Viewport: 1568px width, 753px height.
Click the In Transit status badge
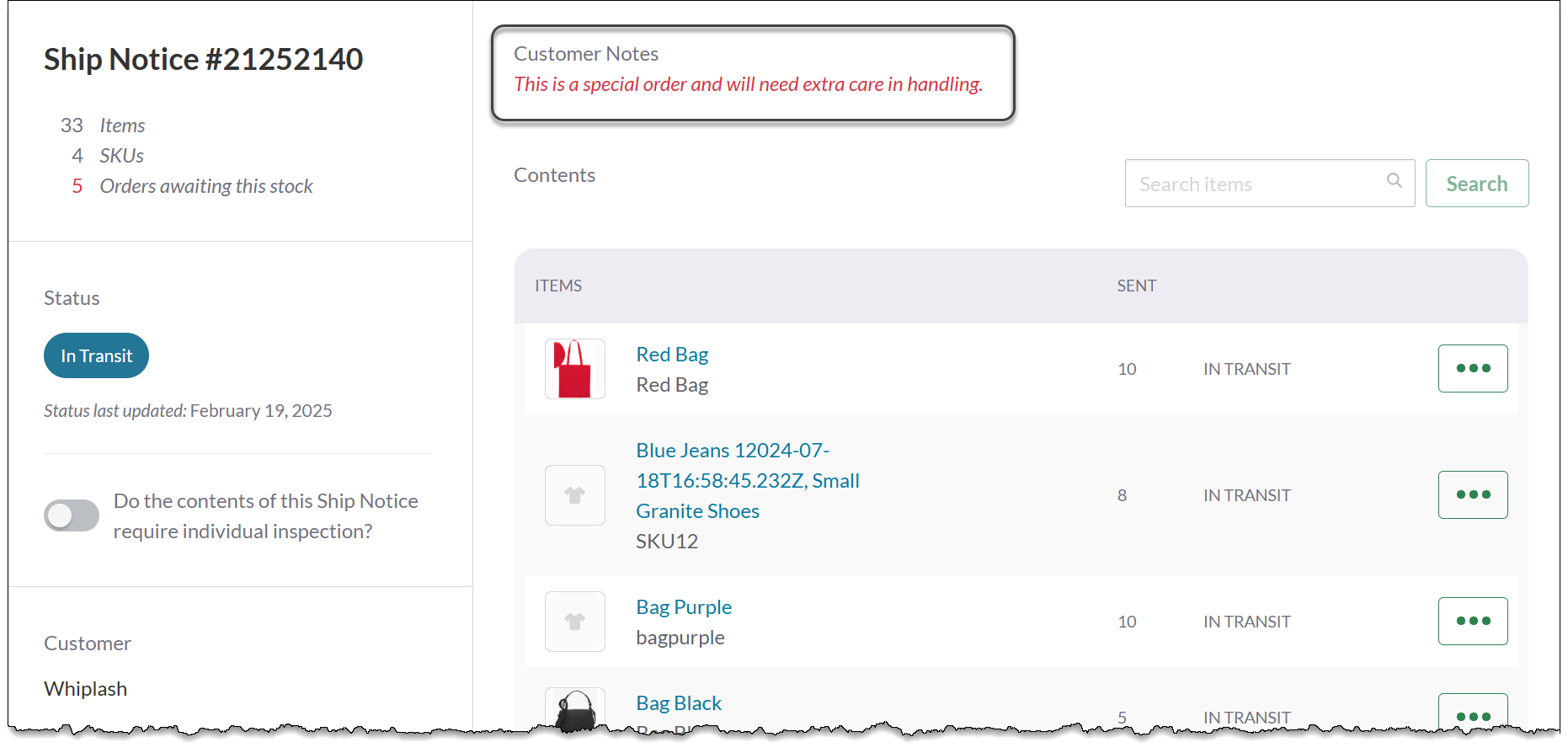[96, 355]
